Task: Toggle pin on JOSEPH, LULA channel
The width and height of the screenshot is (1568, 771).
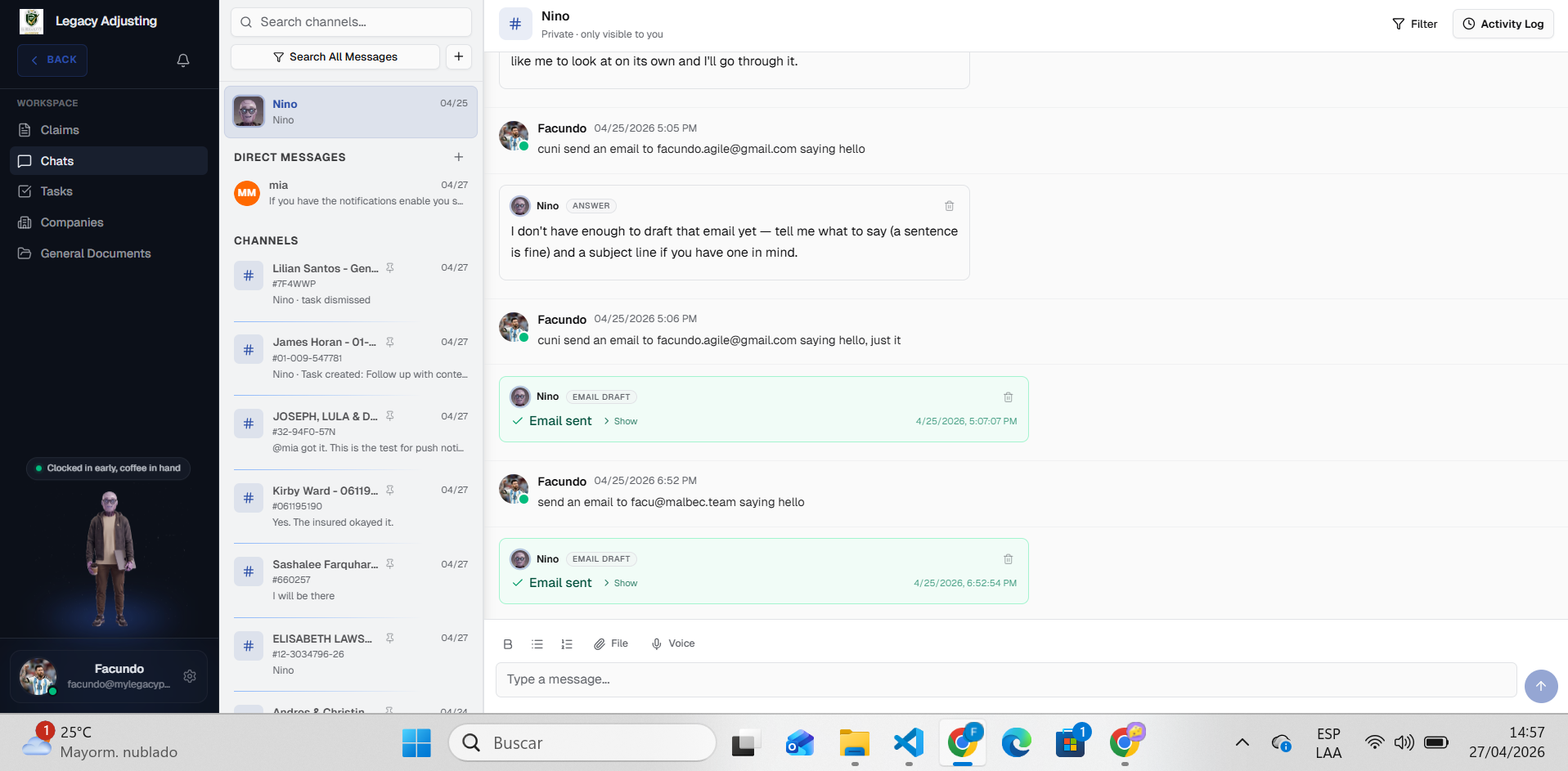Action: 390,416
